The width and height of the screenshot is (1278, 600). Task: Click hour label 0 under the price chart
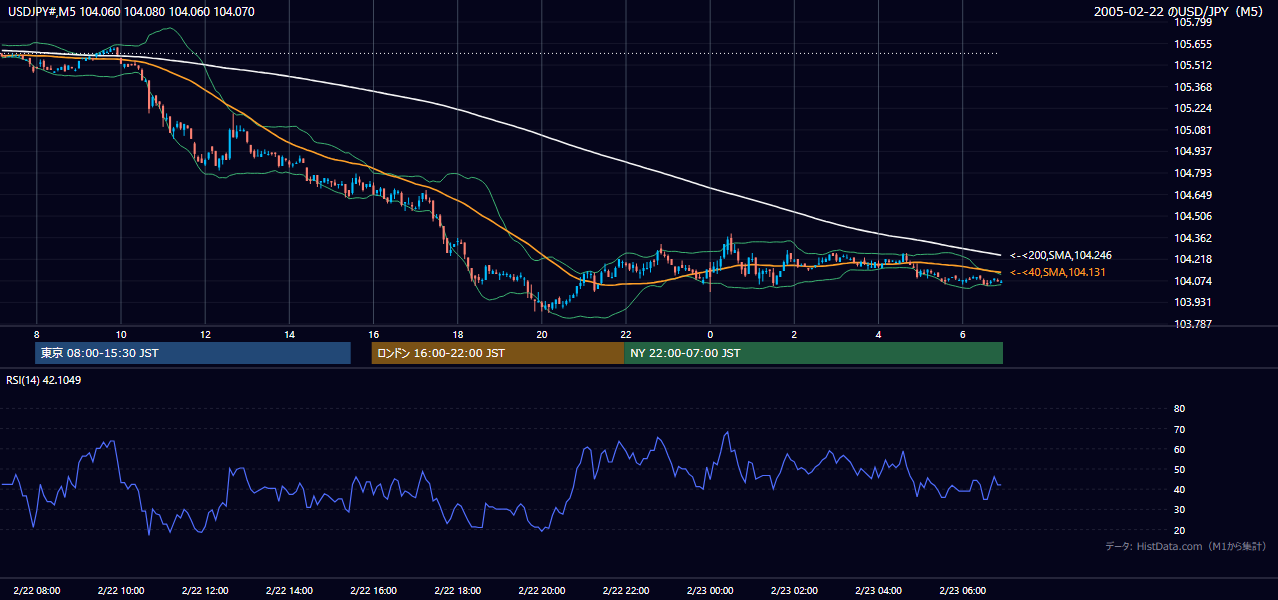pyautogui.click(x=710, y=333)
